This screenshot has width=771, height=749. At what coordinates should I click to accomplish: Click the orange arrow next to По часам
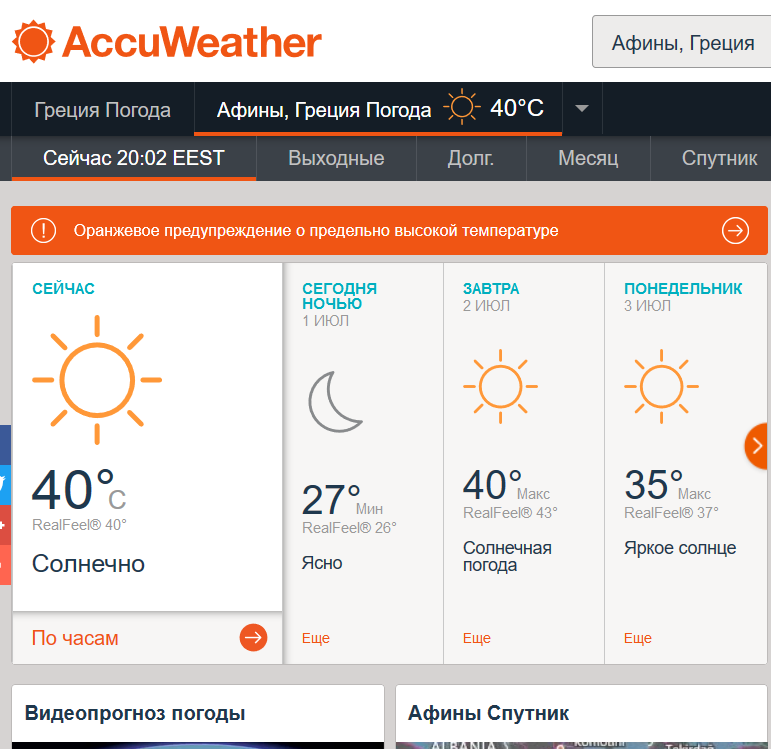pos(253,638)
